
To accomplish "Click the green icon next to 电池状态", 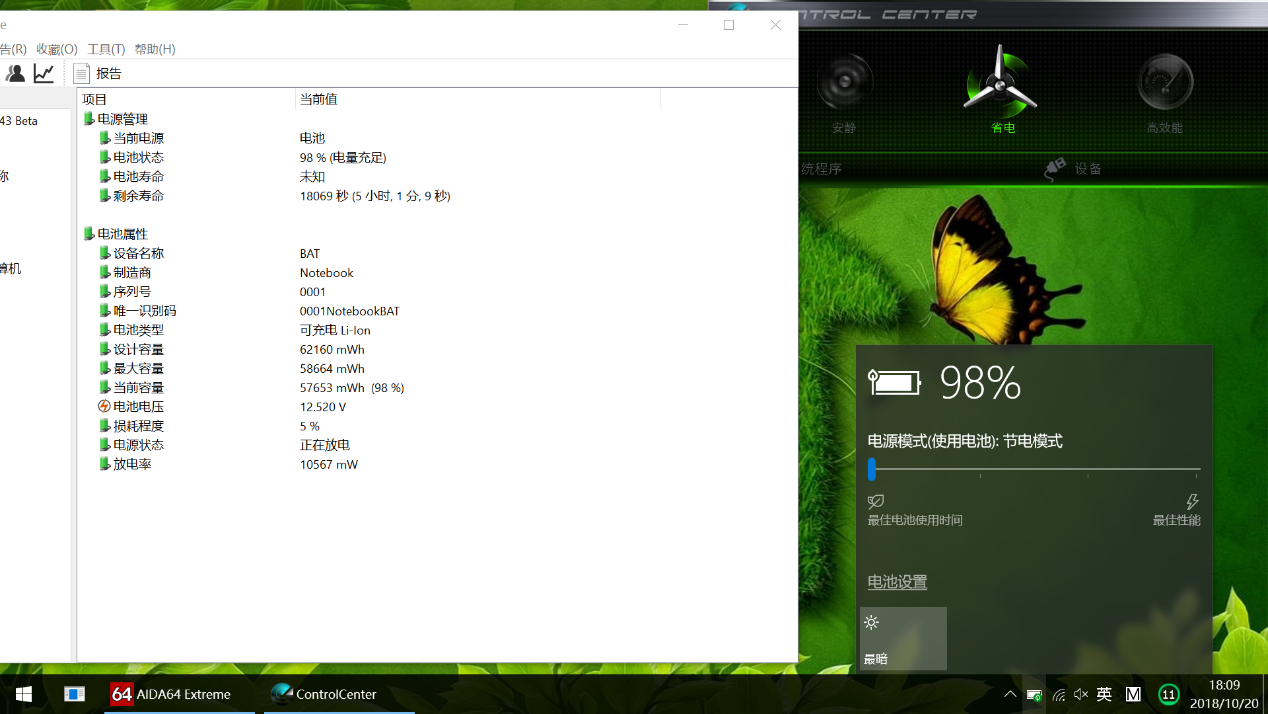I will [105, 157].
